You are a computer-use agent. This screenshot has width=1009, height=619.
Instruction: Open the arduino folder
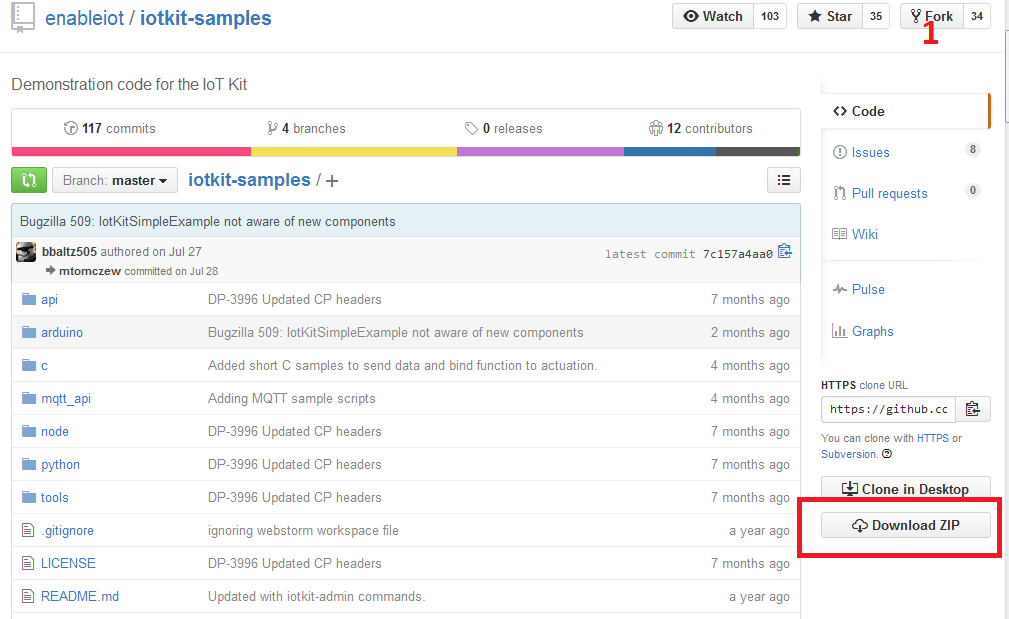click(x=62, y=332)
